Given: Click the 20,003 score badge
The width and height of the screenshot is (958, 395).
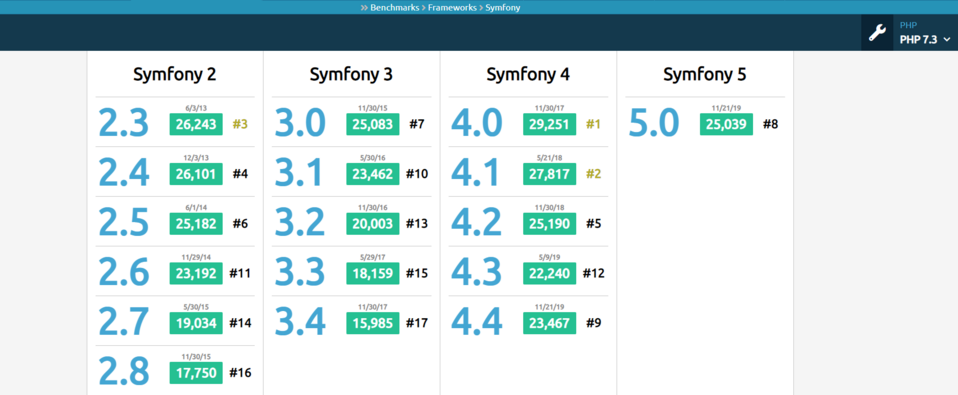Looking at the screenshot, I should [x=373, y=224].
